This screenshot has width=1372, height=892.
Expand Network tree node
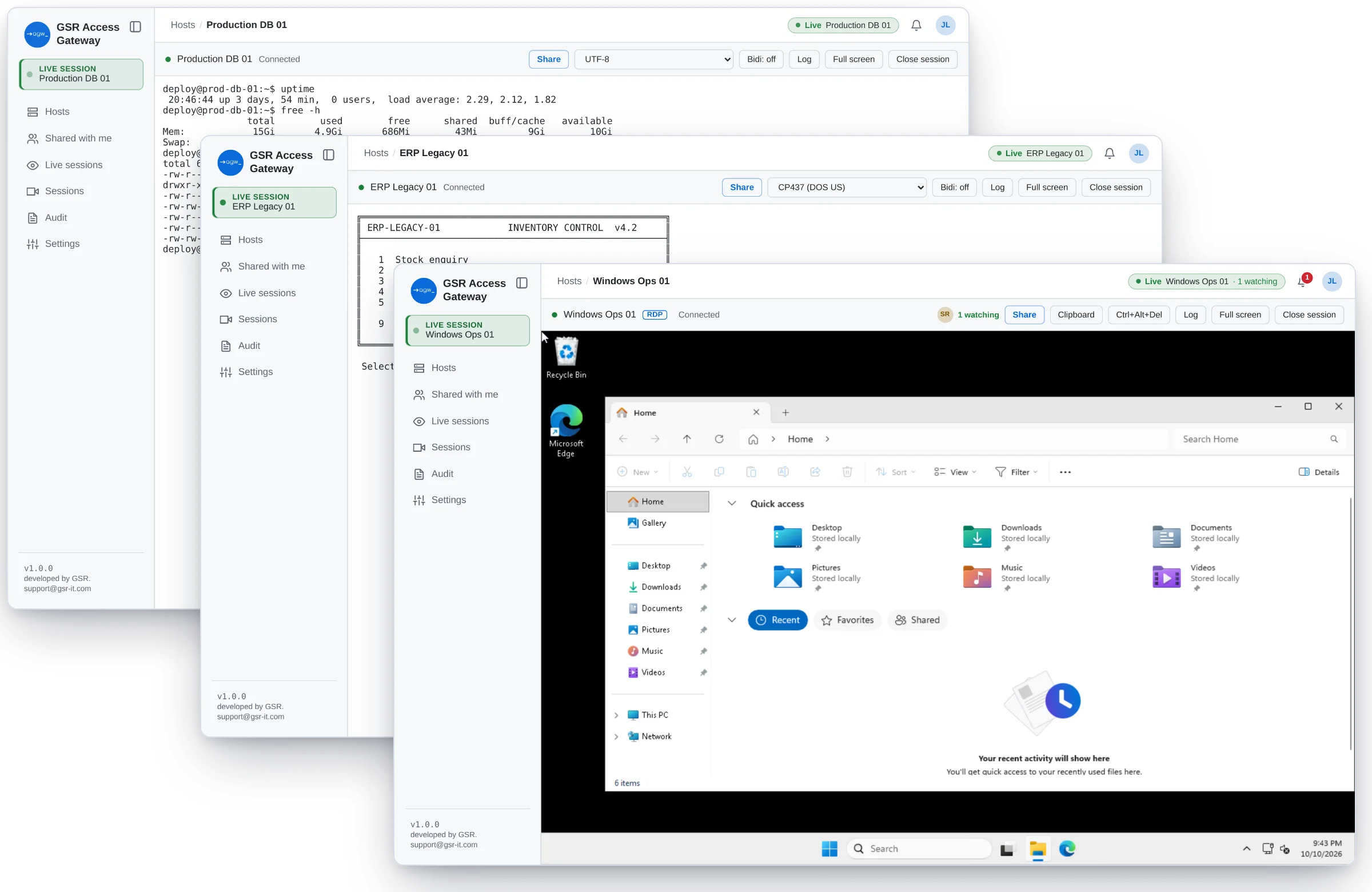616,736
